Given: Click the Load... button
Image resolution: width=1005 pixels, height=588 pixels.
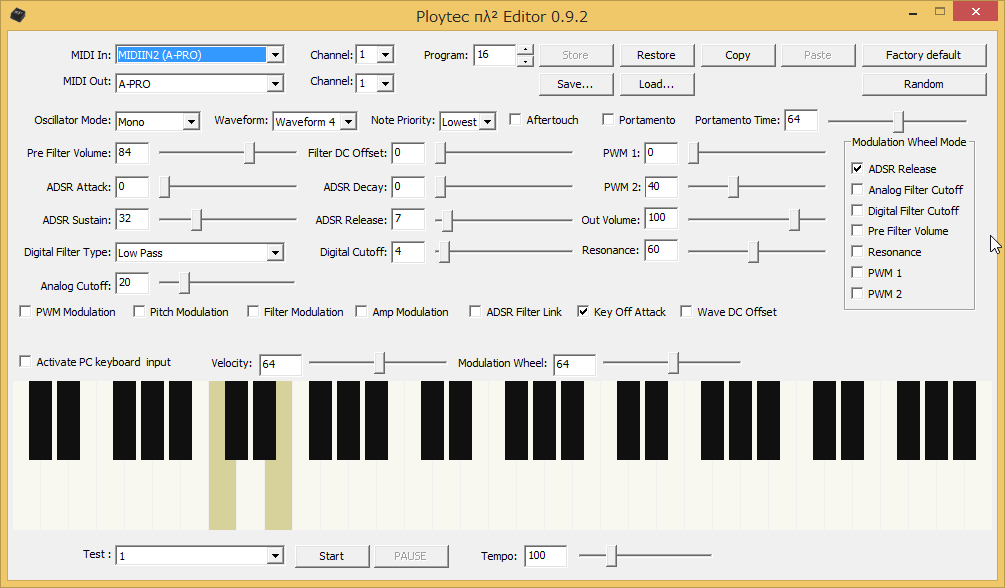Looking at the screenshot, I should [x=656, y=84].
